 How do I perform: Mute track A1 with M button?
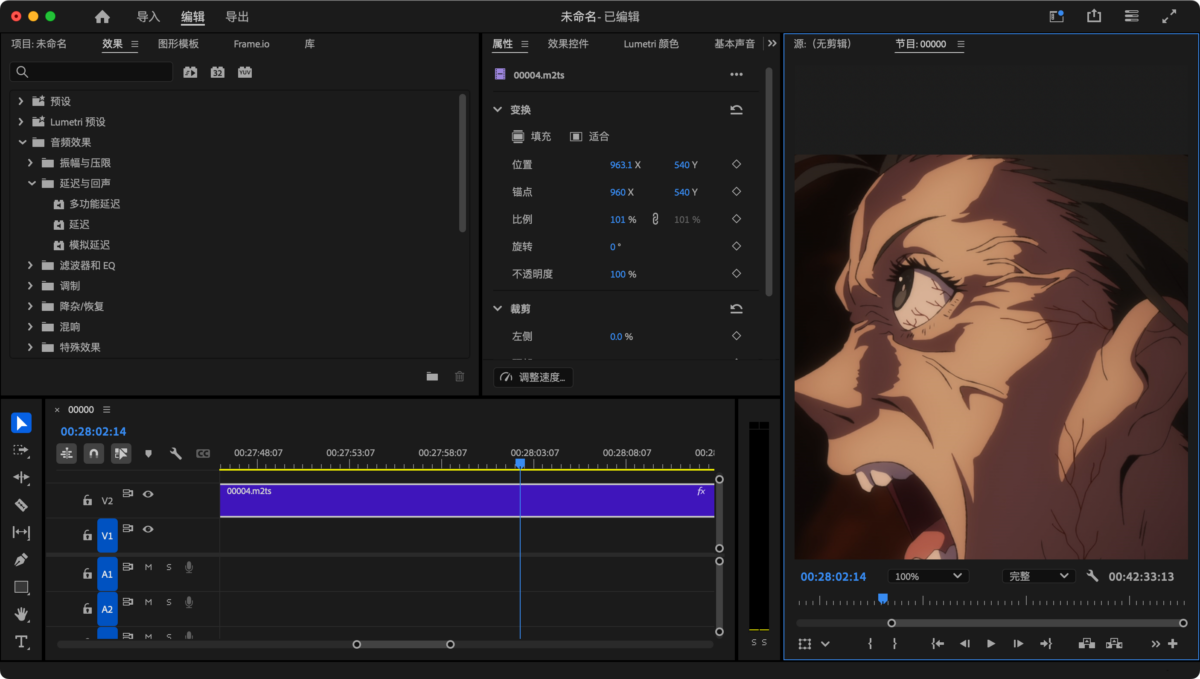pos(148,567)
